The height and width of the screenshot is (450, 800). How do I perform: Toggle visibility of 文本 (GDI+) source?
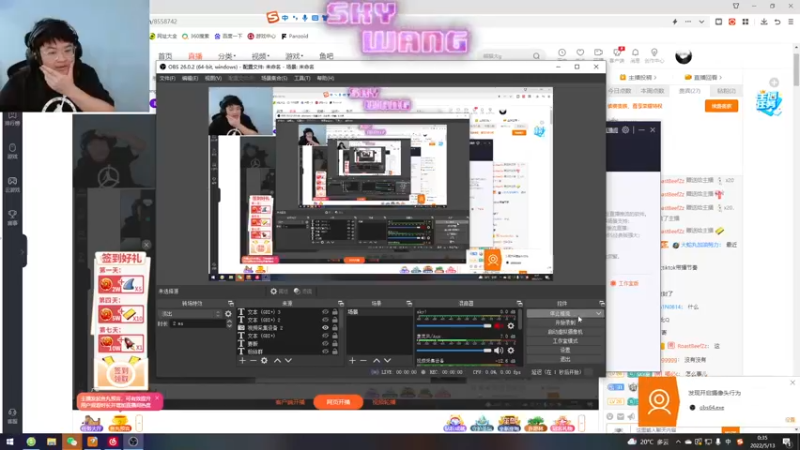pos(325,336)
